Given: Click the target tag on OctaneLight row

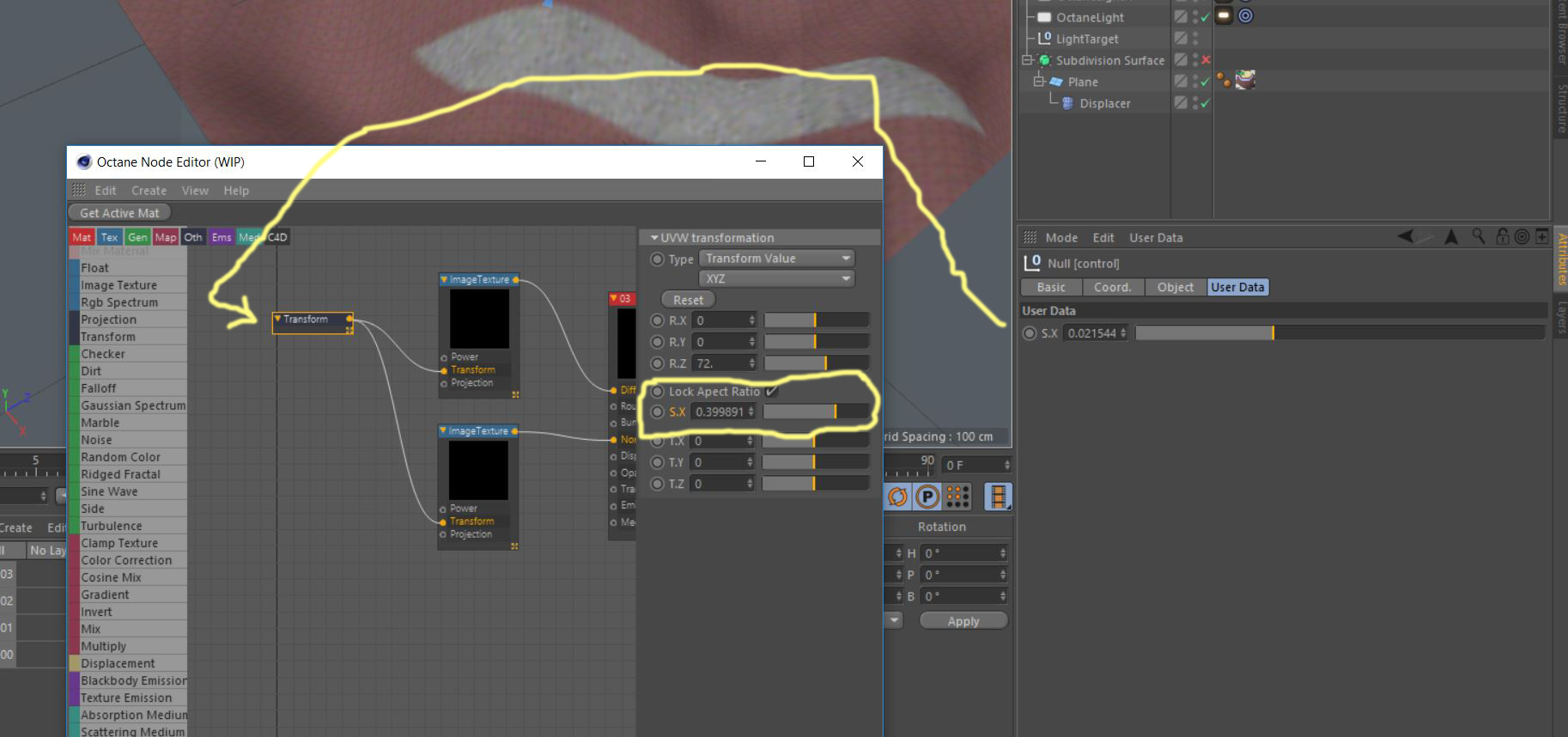Looking at the screenshot, I should (1245, 15).
